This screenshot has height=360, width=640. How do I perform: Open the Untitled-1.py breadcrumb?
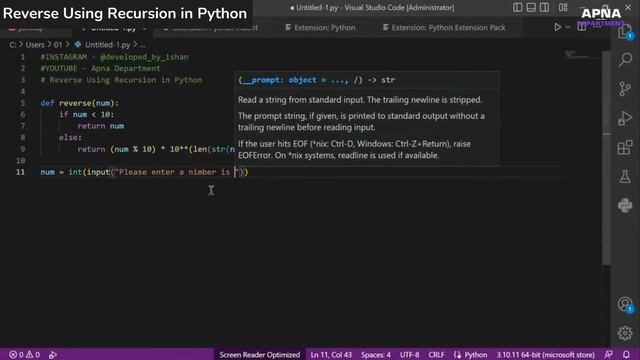pyautogui.click(x=103, y=45)
